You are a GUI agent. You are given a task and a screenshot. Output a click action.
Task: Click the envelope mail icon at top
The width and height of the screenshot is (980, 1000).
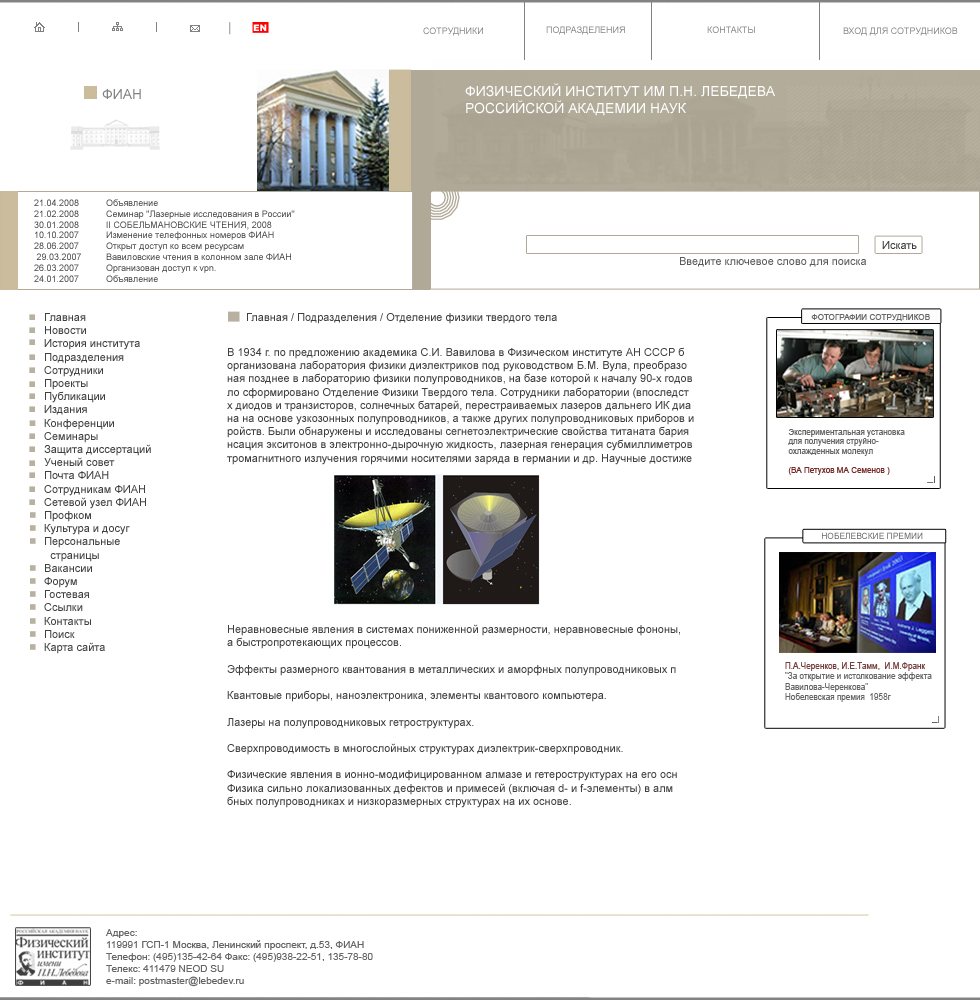pos(194,27)
